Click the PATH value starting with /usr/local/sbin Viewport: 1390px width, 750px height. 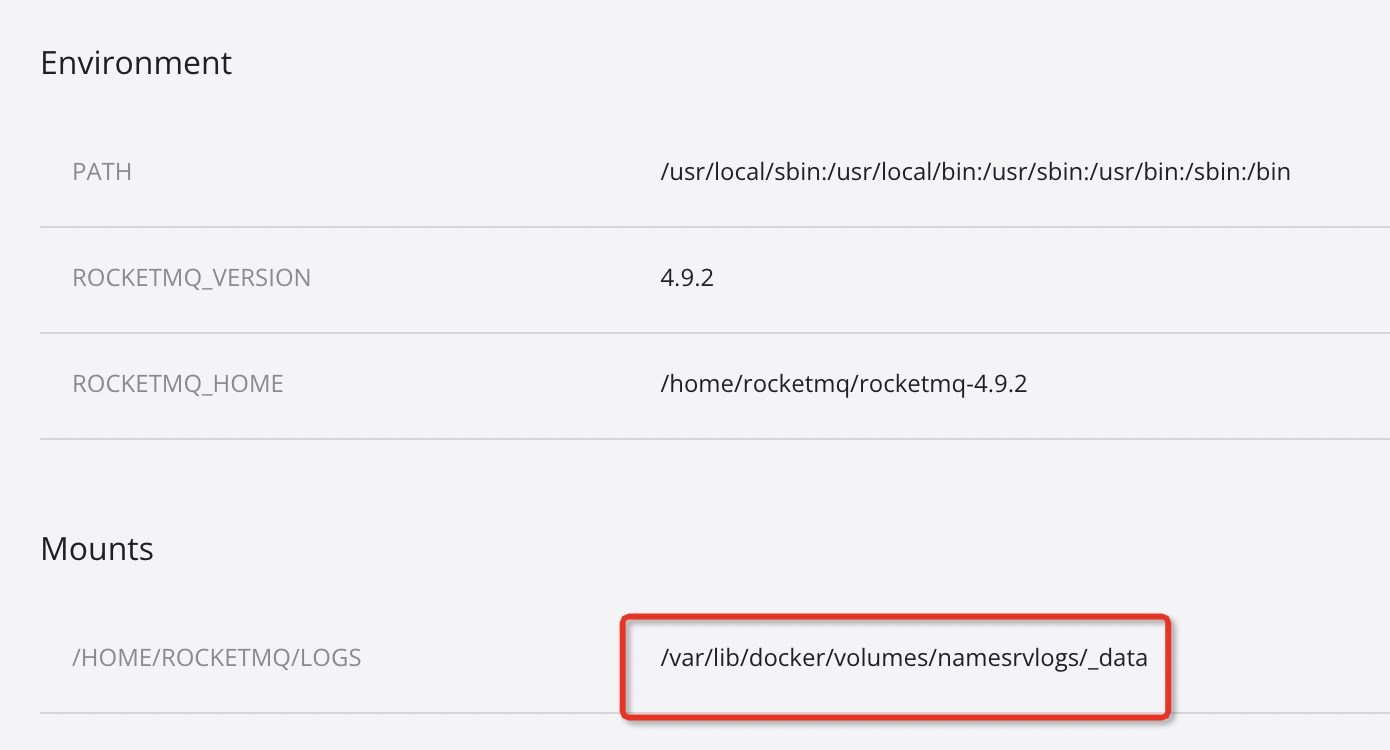[975, 172]
